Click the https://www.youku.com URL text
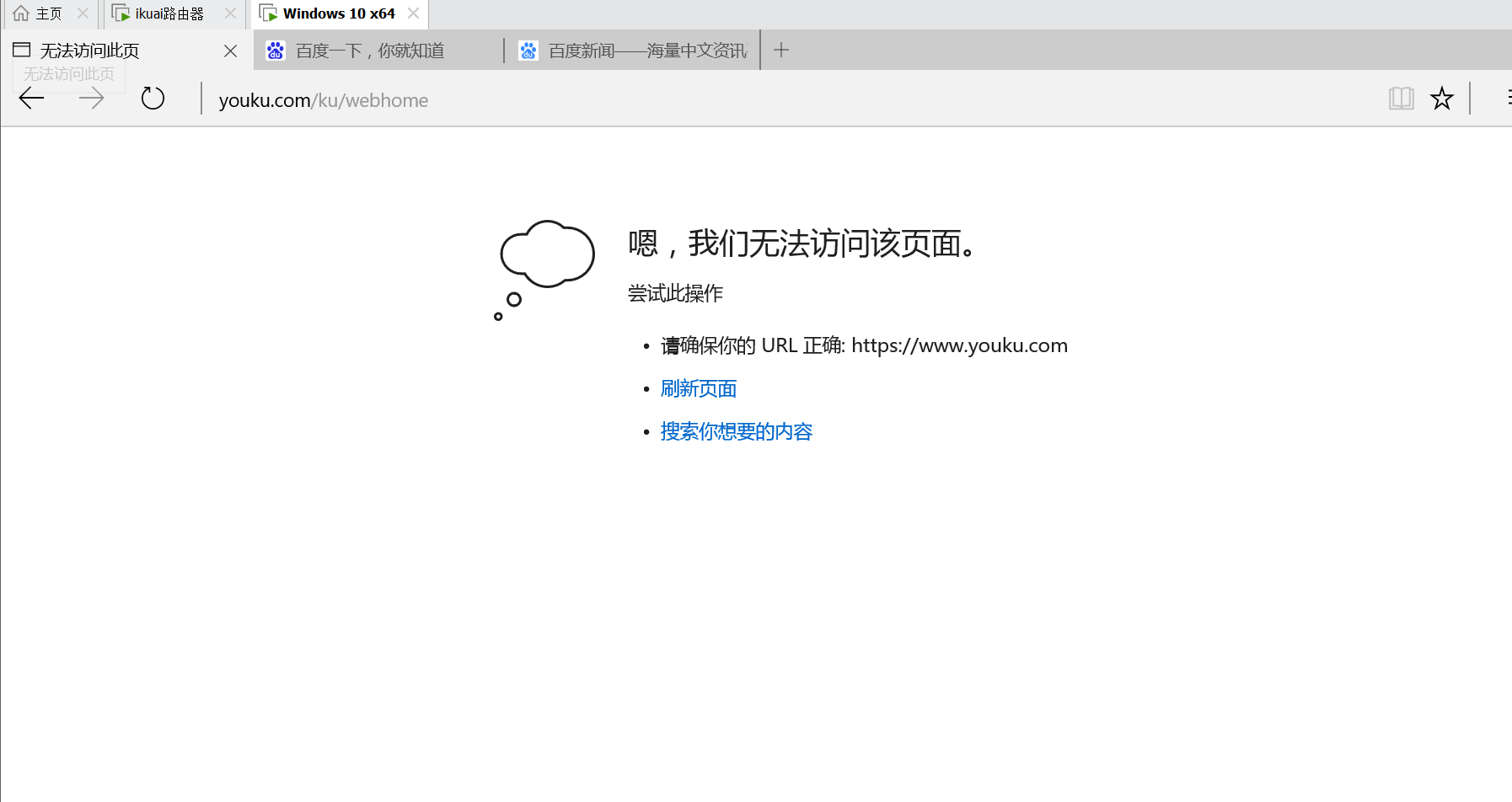Screen dimensions: 1512x802 pyautogui.click(x=959, y=345)
